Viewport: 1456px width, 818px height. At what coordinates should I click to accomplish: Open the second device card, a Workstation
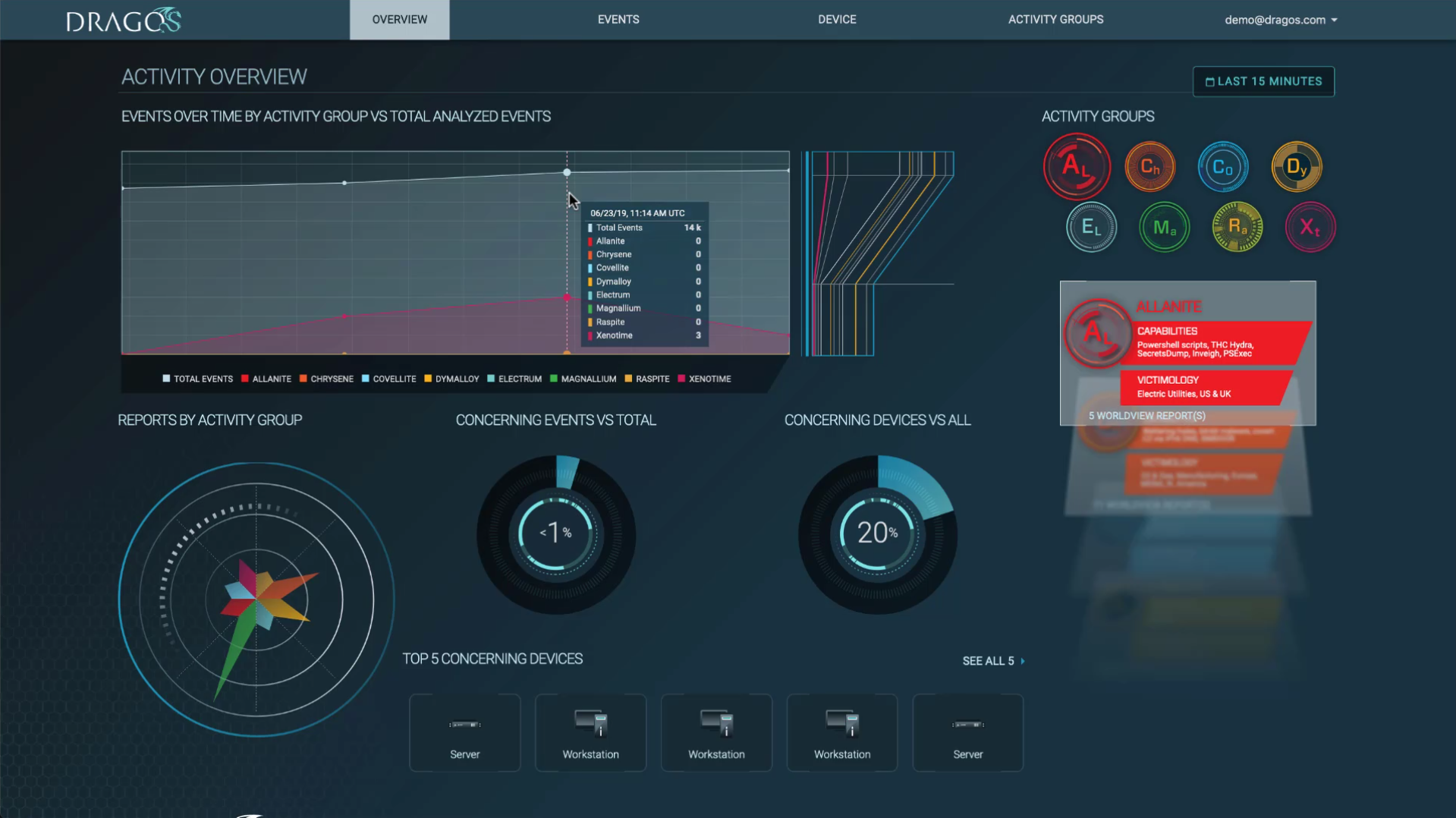coord(590,732)
